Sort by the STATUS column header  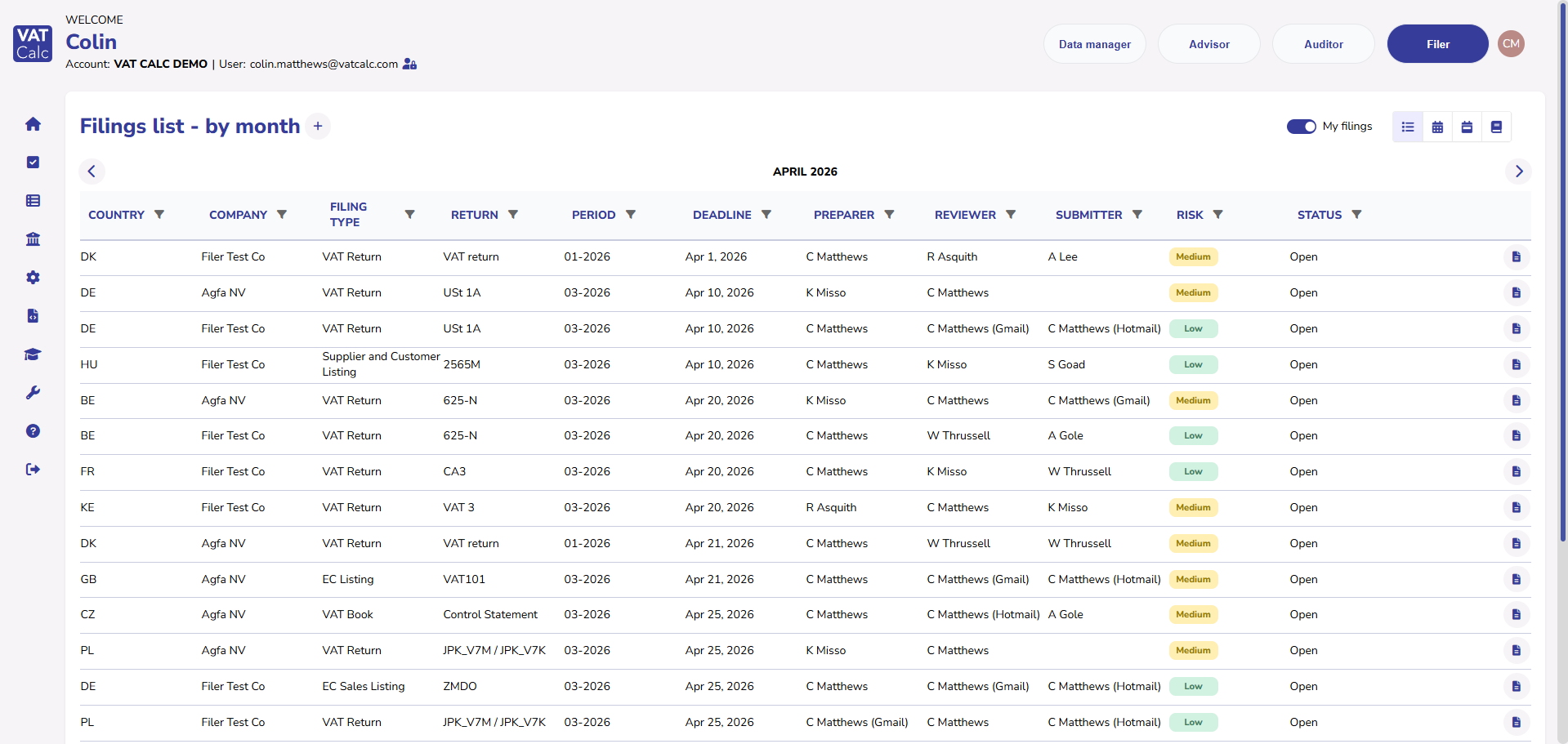(1320, 215)
